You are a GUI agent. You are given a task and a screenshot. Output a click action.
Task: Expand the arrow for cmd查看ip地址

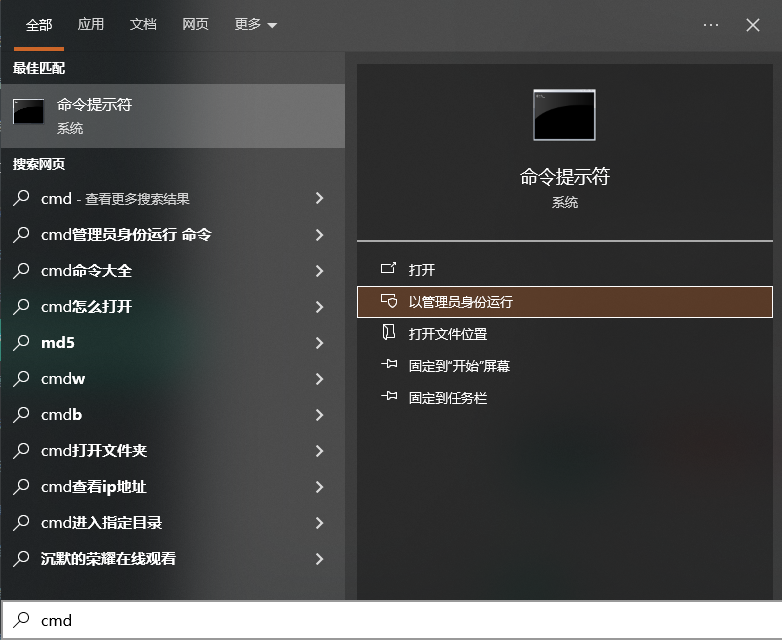pyautogui.click(x=320, y=486)
